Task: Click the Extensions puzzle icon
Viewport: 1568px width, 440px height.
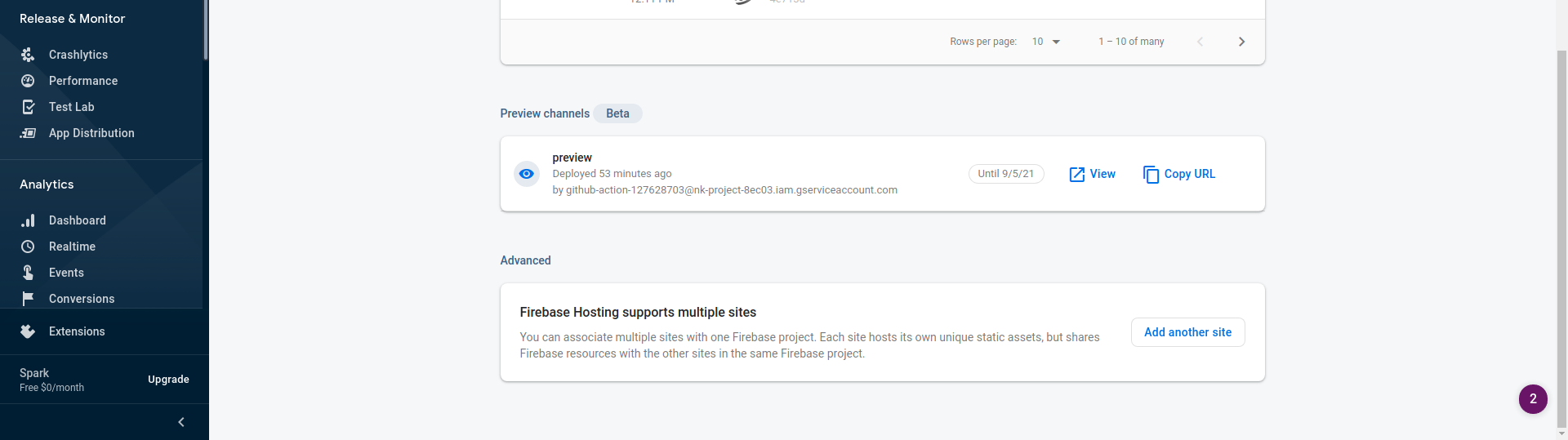Action: [28, 331]
